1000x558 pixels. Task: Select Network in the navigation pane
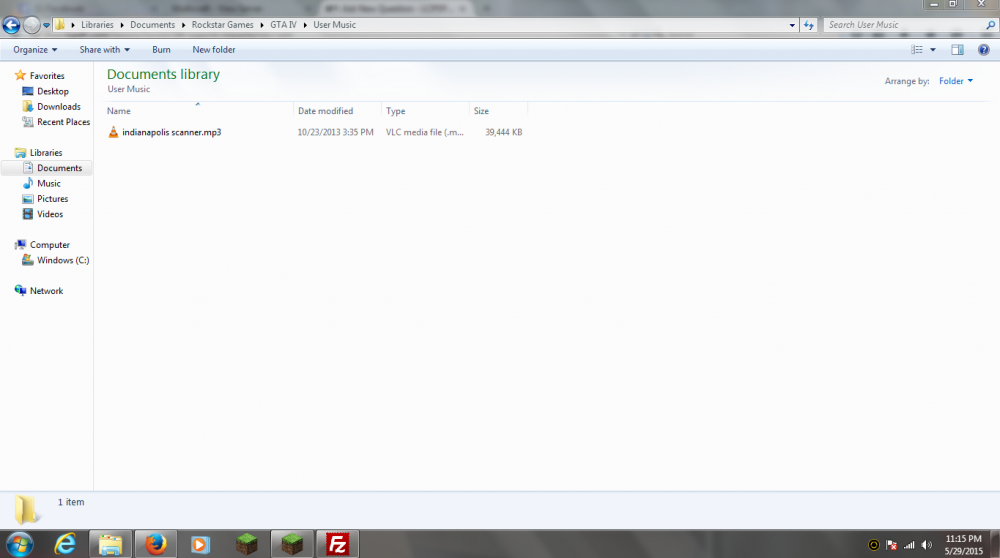[x=47, y=290]
